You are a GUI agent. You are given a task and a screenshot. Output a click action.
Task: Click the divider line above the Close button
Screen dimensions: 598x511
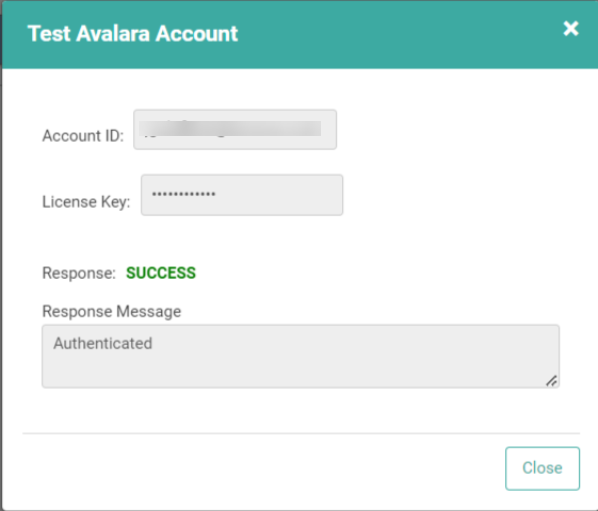click(x=301, y=433)
